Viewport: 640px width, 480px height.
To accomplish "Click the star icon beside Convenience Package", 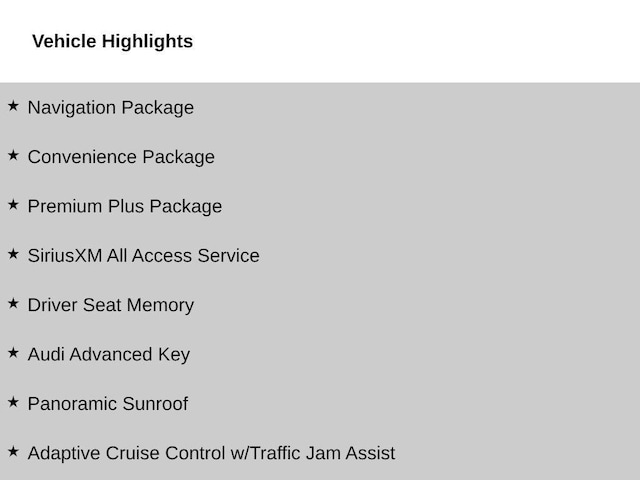I will click(x=13, y=155).
